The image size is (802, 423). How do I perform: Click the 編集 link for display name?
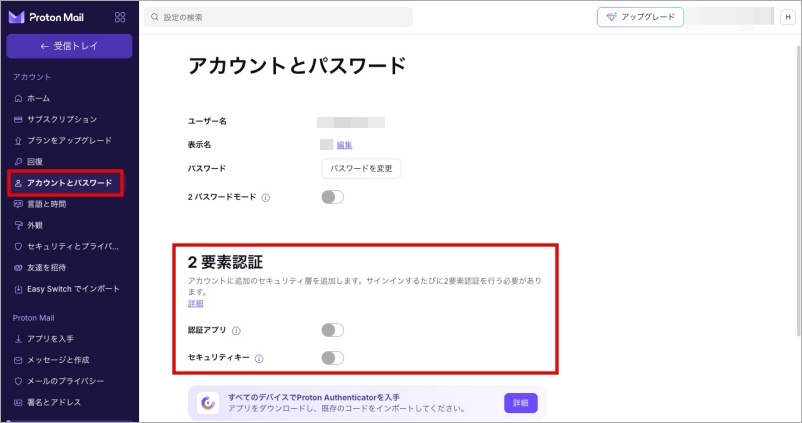click(344, 145)
